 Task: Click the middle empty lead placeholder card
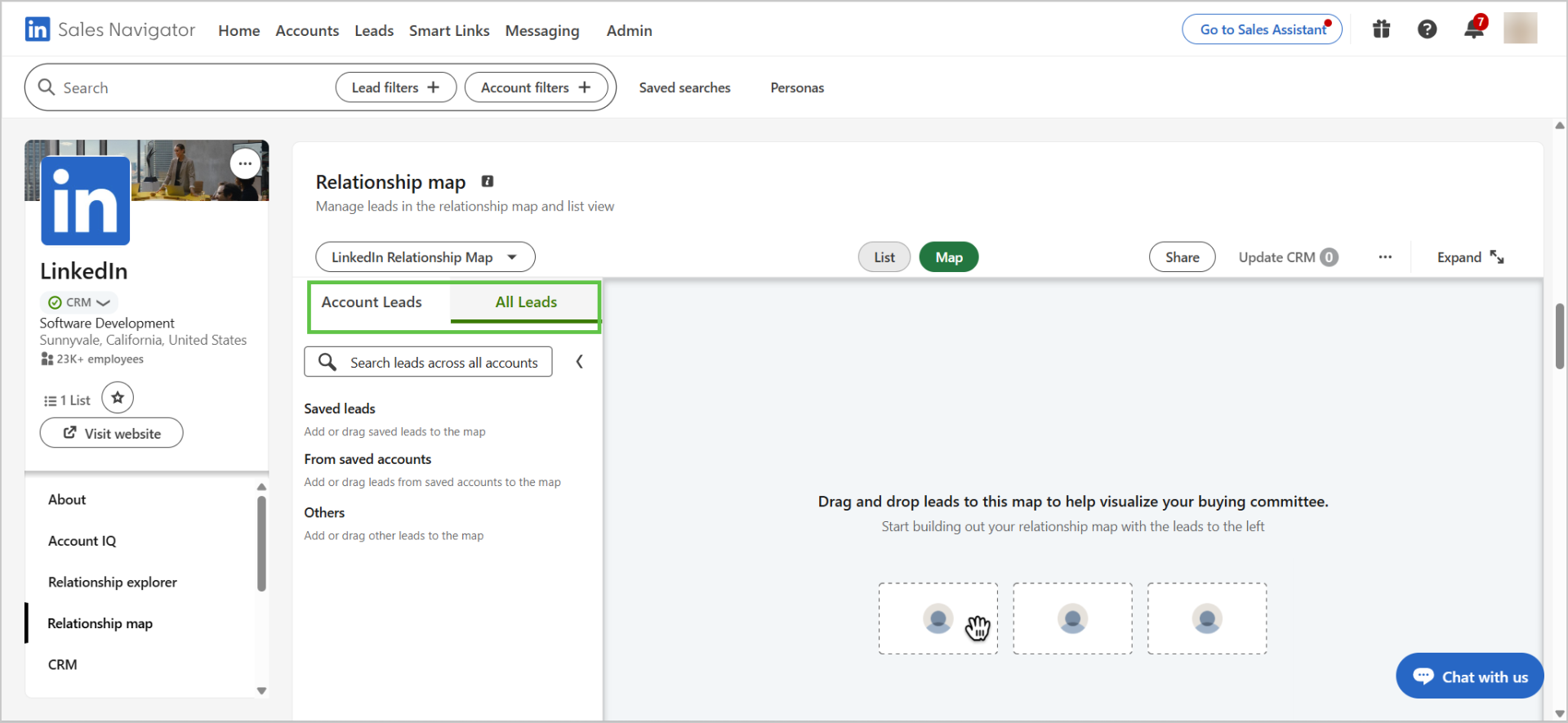(x=1072, y=618)
